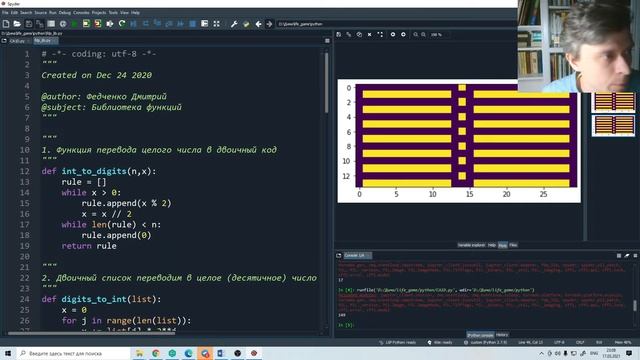The height and width of the screenshot is (360, 640).
Task: Click line 12 def int_to_digits
Action: click(x=99, y=171)
